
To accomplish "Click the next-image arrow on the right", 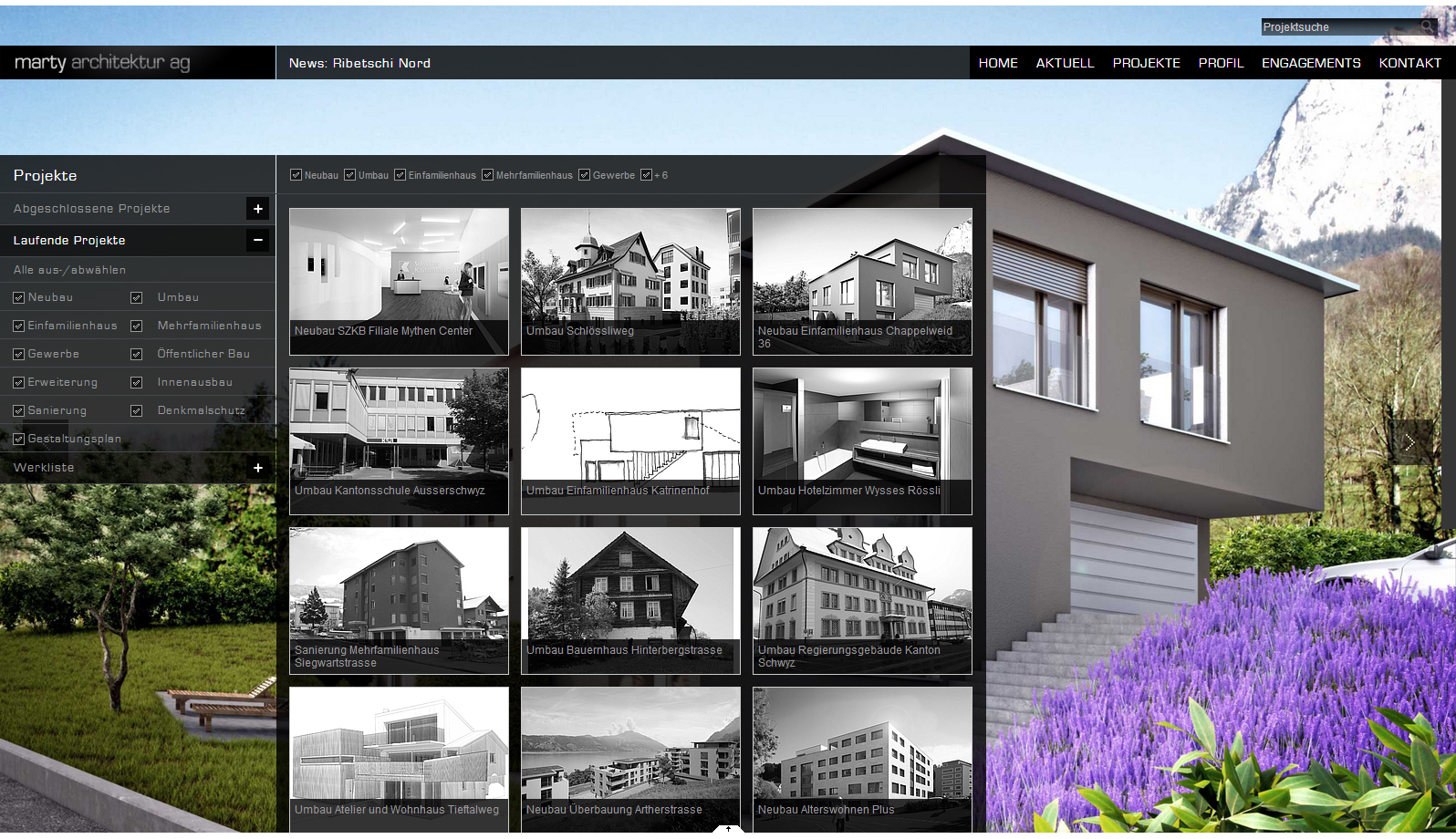I will 1409,442.
